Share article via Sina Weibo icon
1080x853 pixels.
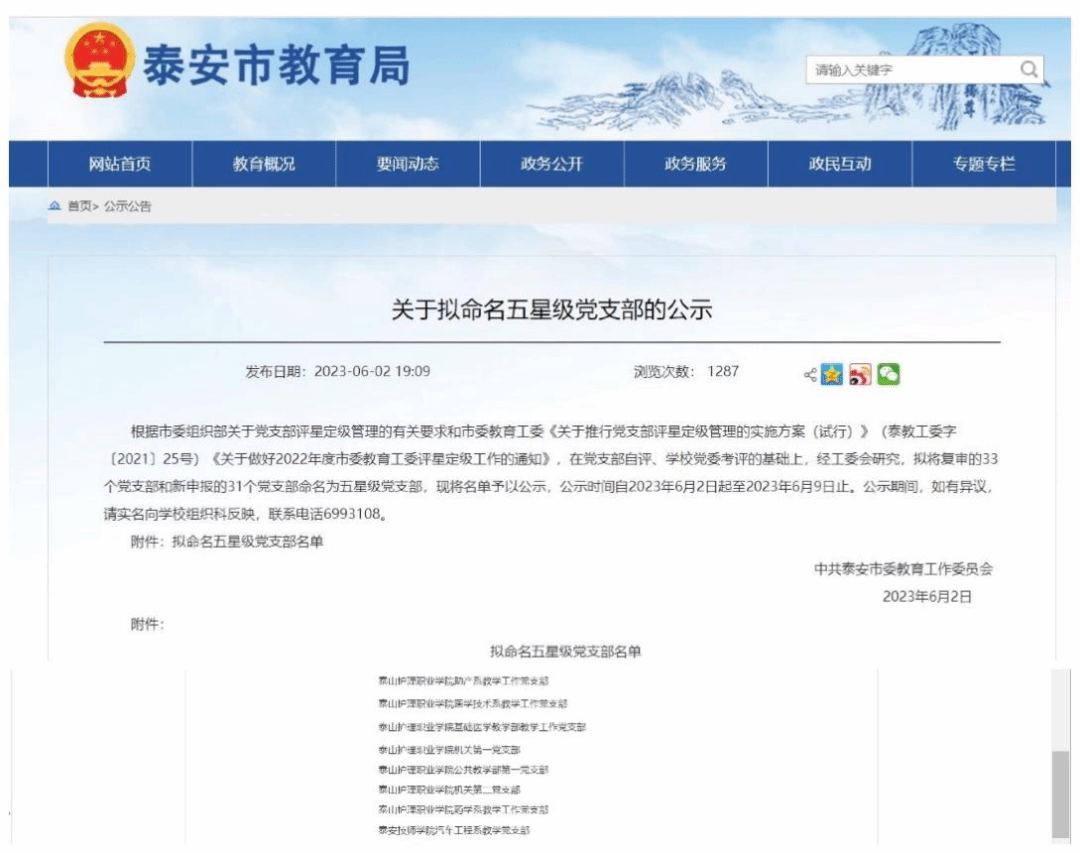coord(860,374)
